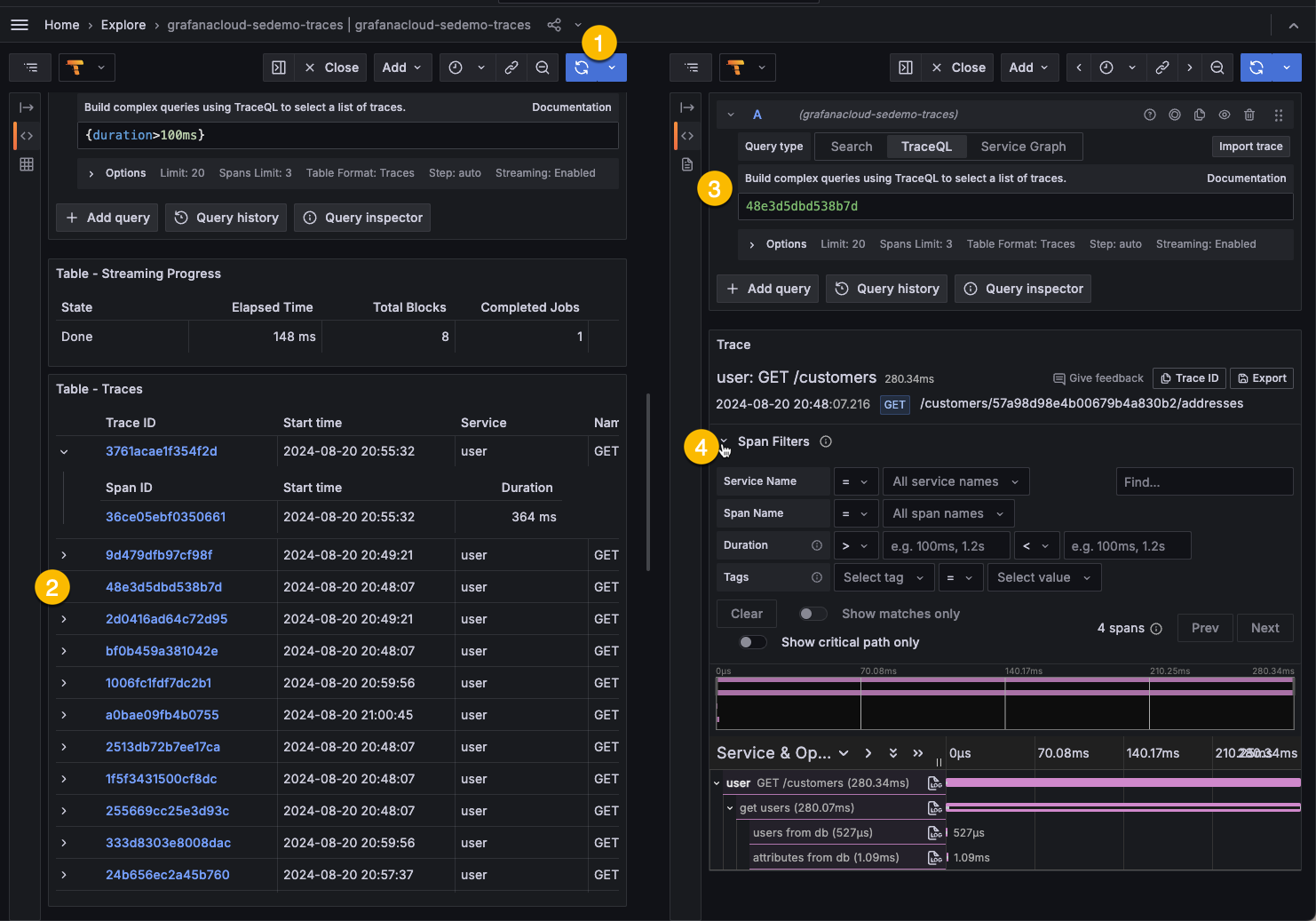Turn on Show critical path only
1316x921 pixels.
click(753, 642)
